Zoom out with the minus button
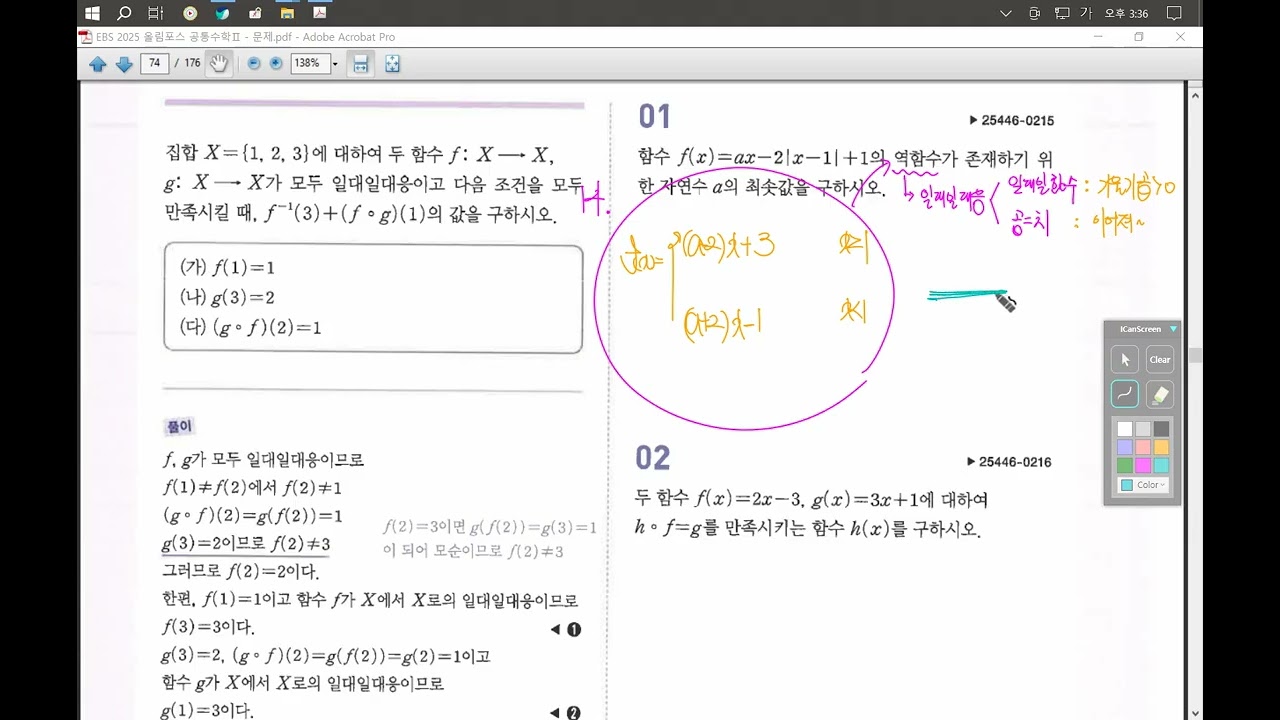This screenshot has height=720, width=1280. coord(254,63)
